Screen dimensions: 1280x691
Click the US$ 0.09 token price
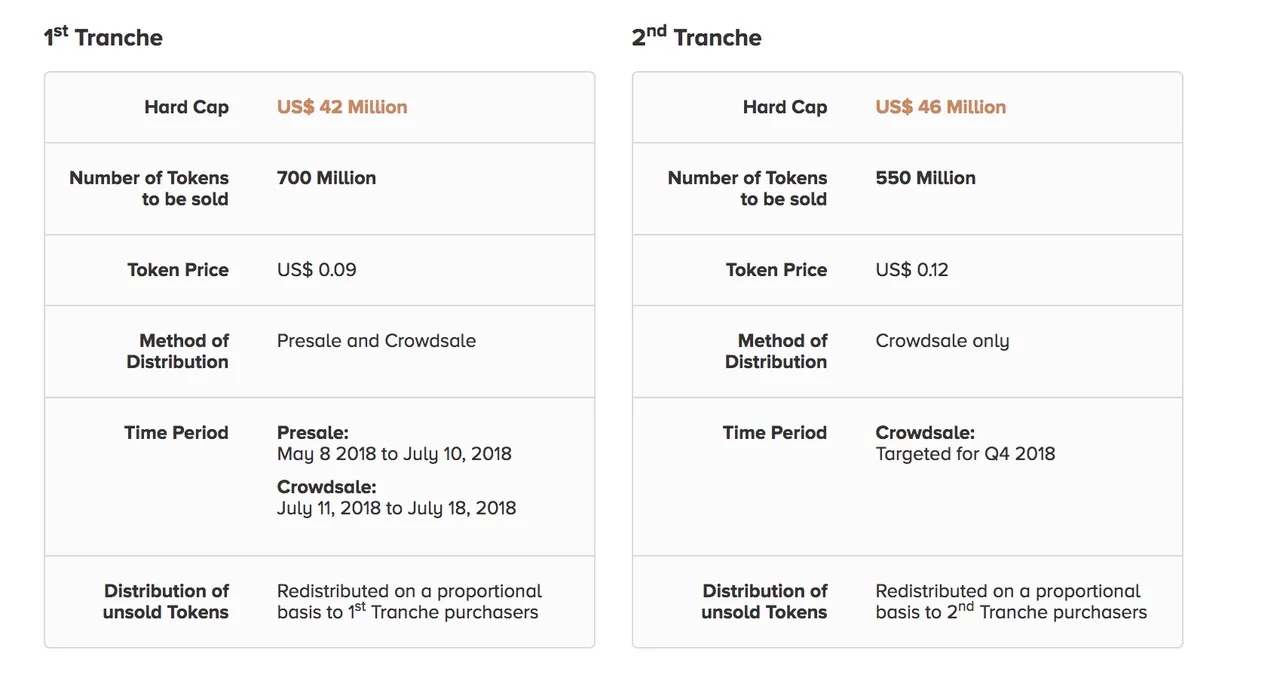click(317, 270)
